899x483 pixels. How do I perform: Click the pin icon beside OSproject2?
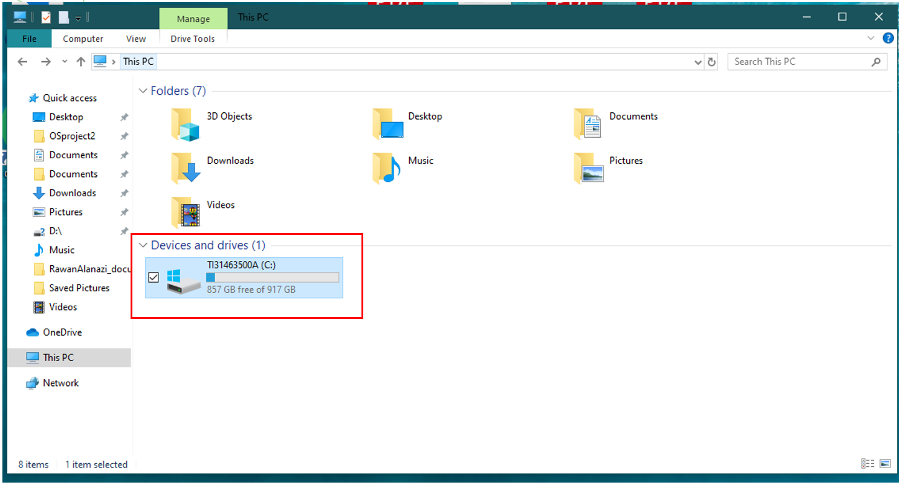(124, 137)
